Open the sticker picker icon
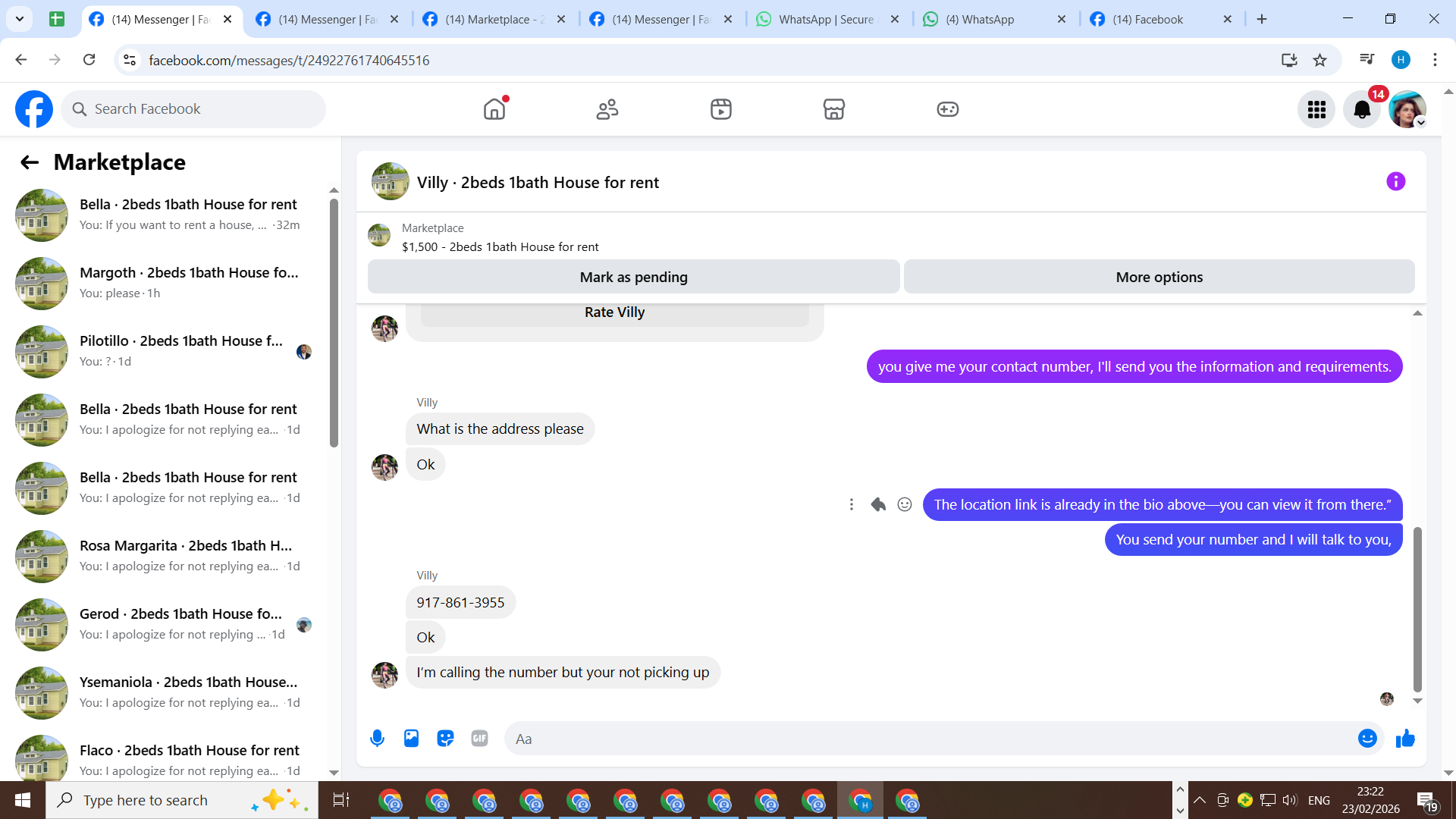This screenshot has width=1456, height=819. click(x=445, y=739)
